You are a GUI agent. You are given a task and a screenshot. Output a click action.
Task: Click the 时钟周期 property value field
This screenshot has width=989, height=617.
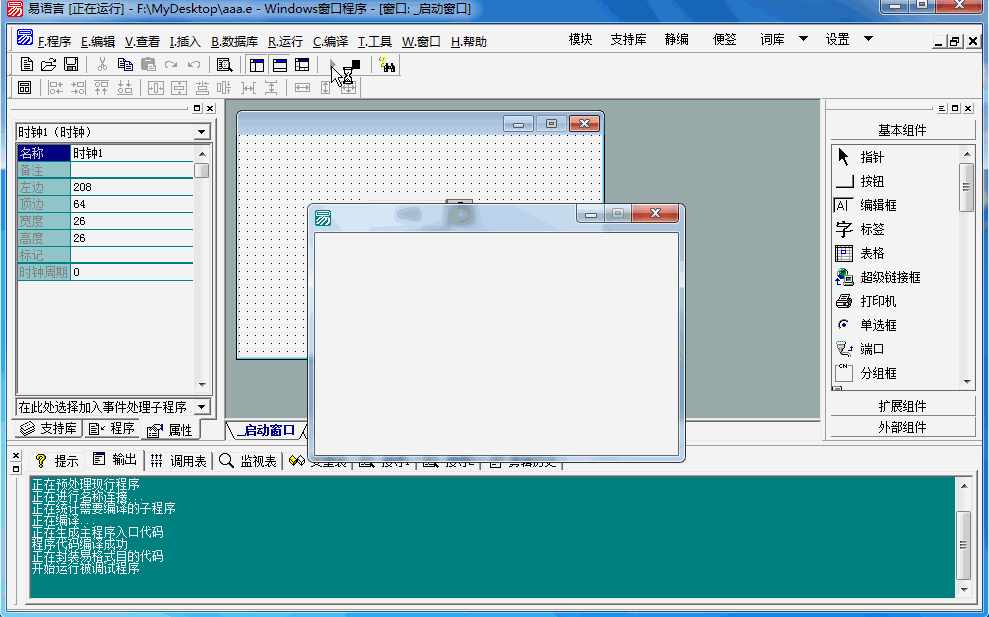131,272
